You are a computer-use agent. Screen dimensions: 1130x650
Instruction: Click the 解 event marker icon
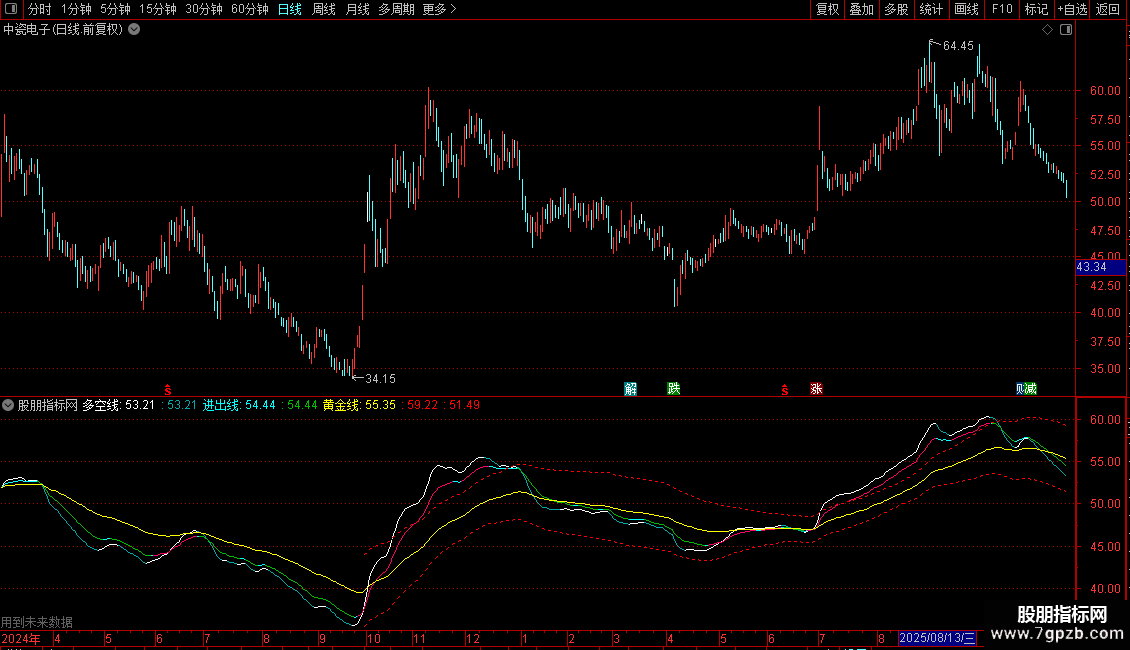pos(631,389)
